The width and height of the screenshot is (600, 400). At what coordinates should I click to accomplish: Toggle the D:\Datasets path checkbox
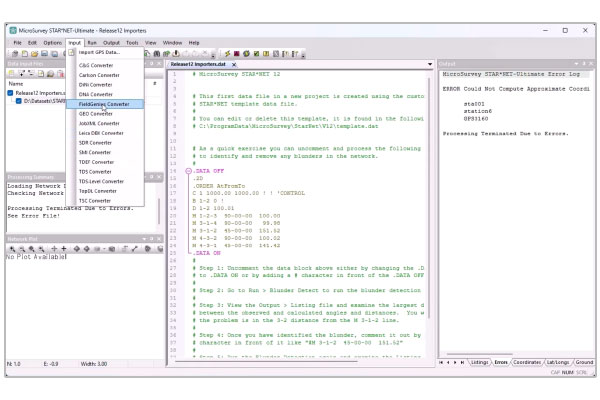[18, 101]
